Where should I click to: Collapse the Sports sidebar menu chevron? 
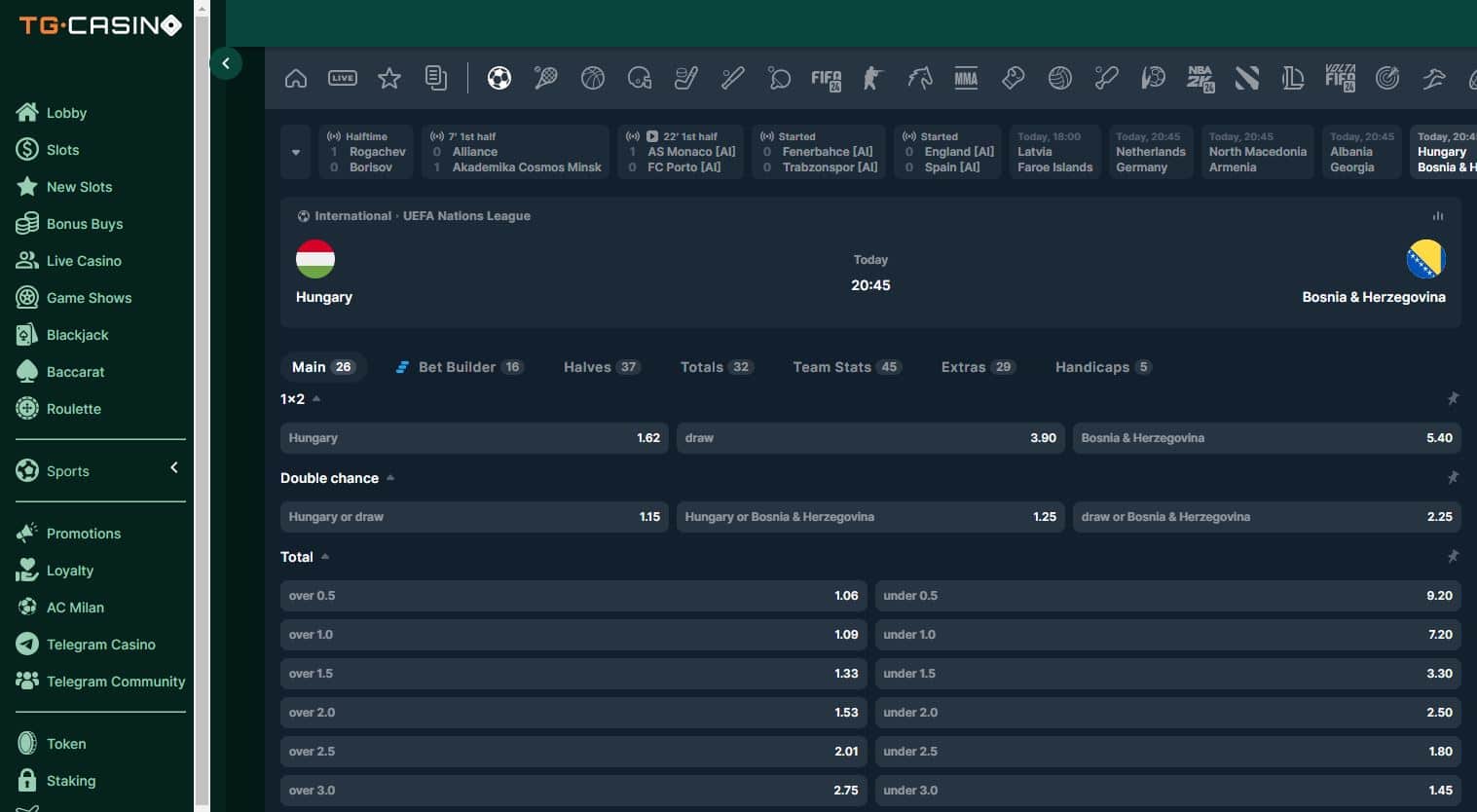(174, 467)
